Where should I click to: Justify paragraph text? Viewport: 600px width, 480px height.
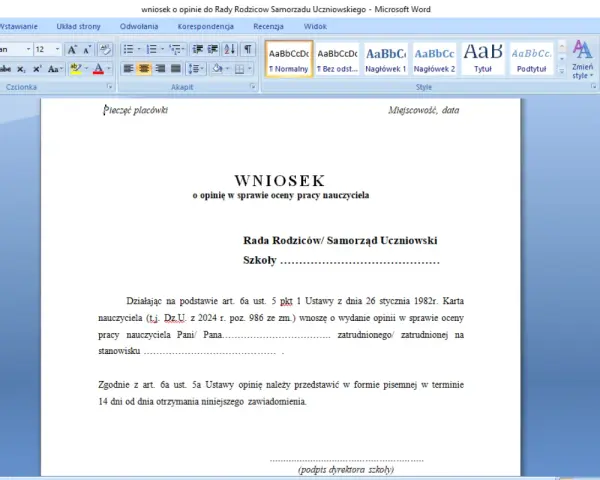coord(176,69)
